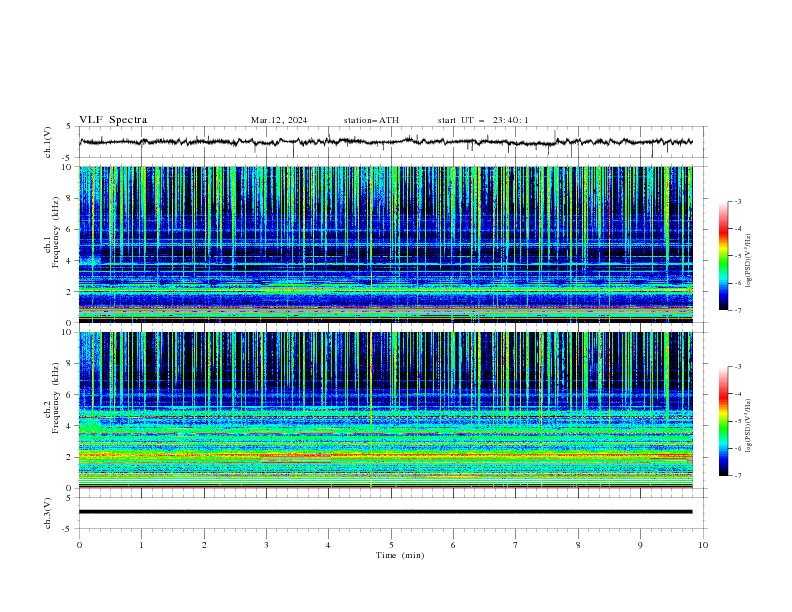Viewport: 792px width, 612px height.
Task: Click the ch.2 spectrogram color scale bar
Action: coord(724,421)
